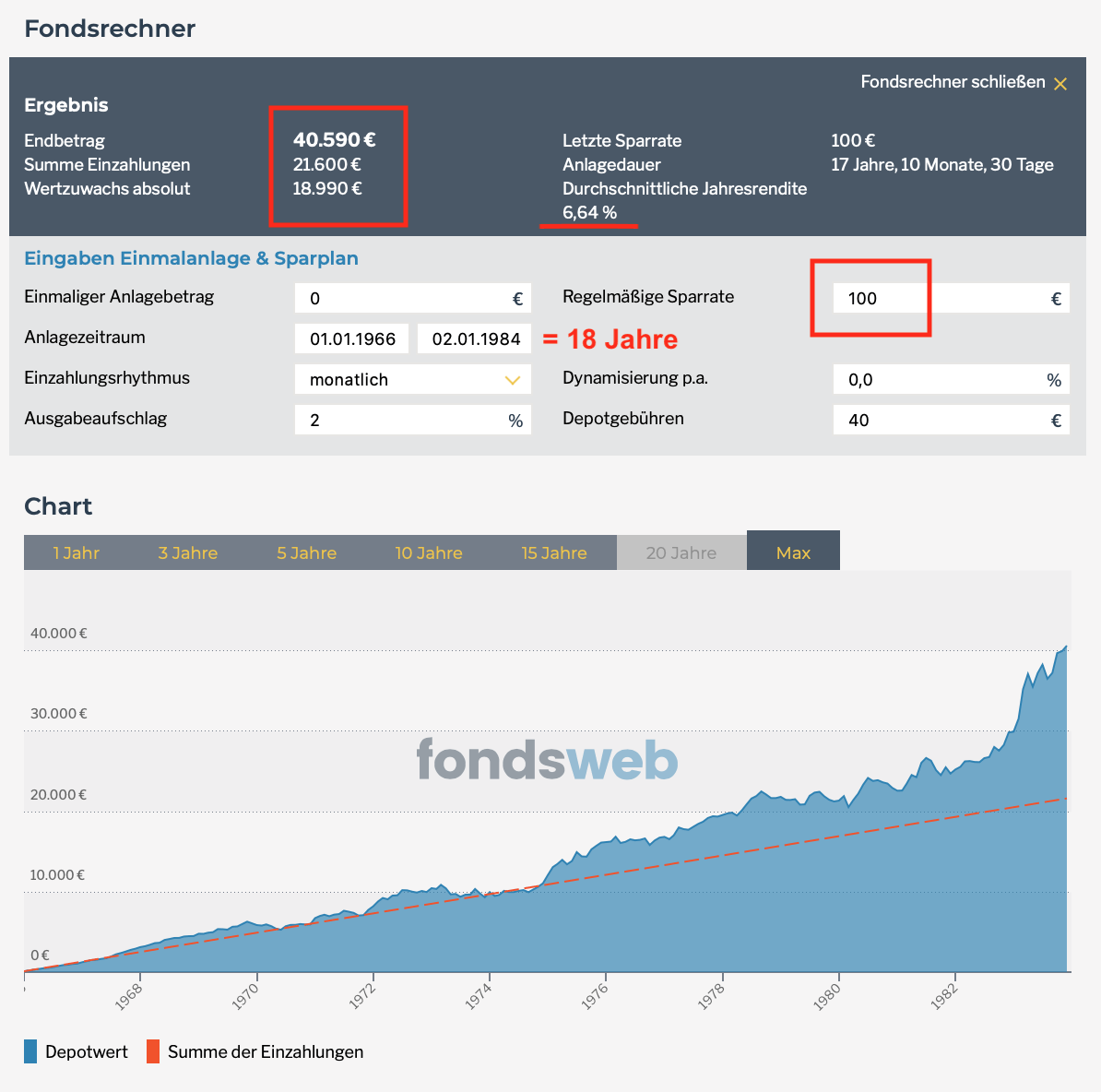The image size is (1101, 1092).
Task: Click the Summe Einzahlungen value 21.600 €
Action: (x=326, y=164)
